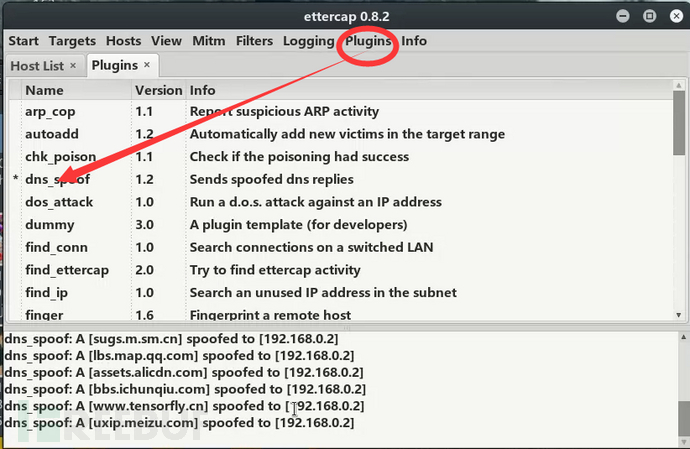Viewport: 690px width, 449px height.
Task: Click the log pane scrollbar thumb
Action: pyautogui.click(x=683, y=420)
